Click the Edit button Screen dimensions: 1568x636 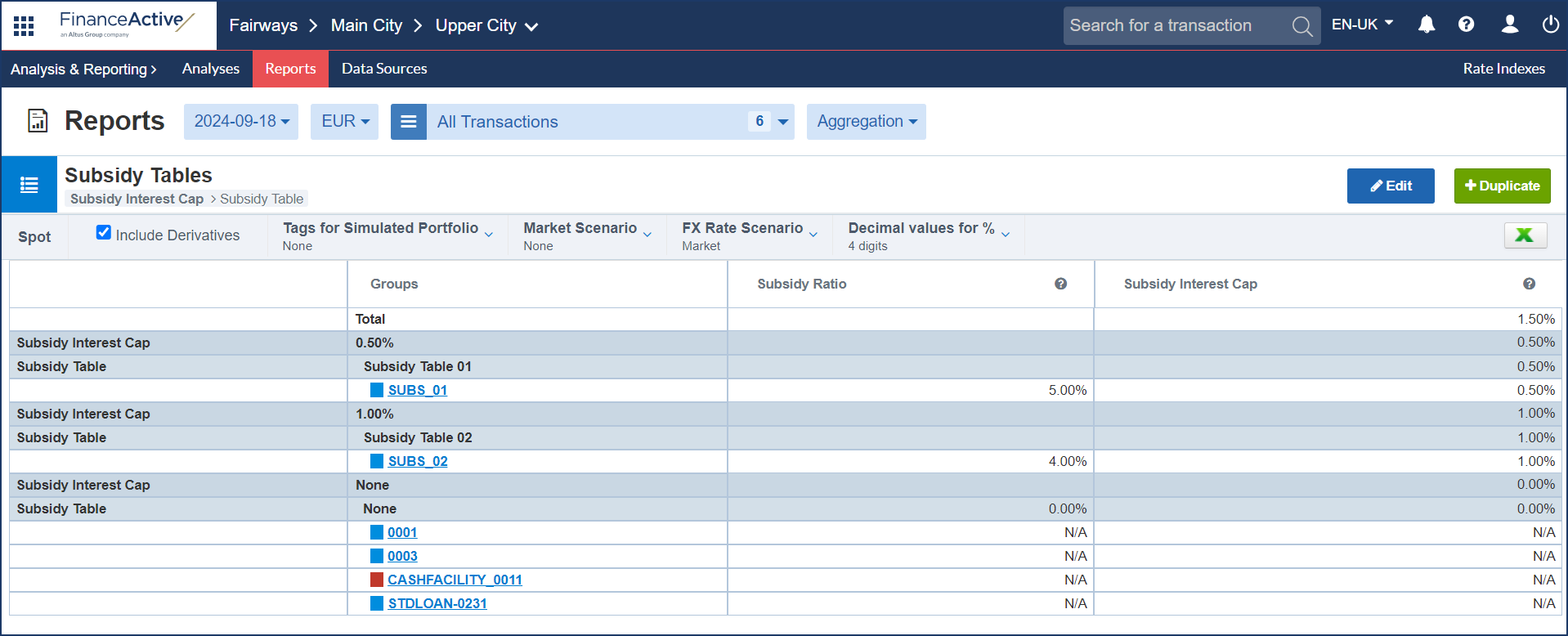(x=1390, y=186)
